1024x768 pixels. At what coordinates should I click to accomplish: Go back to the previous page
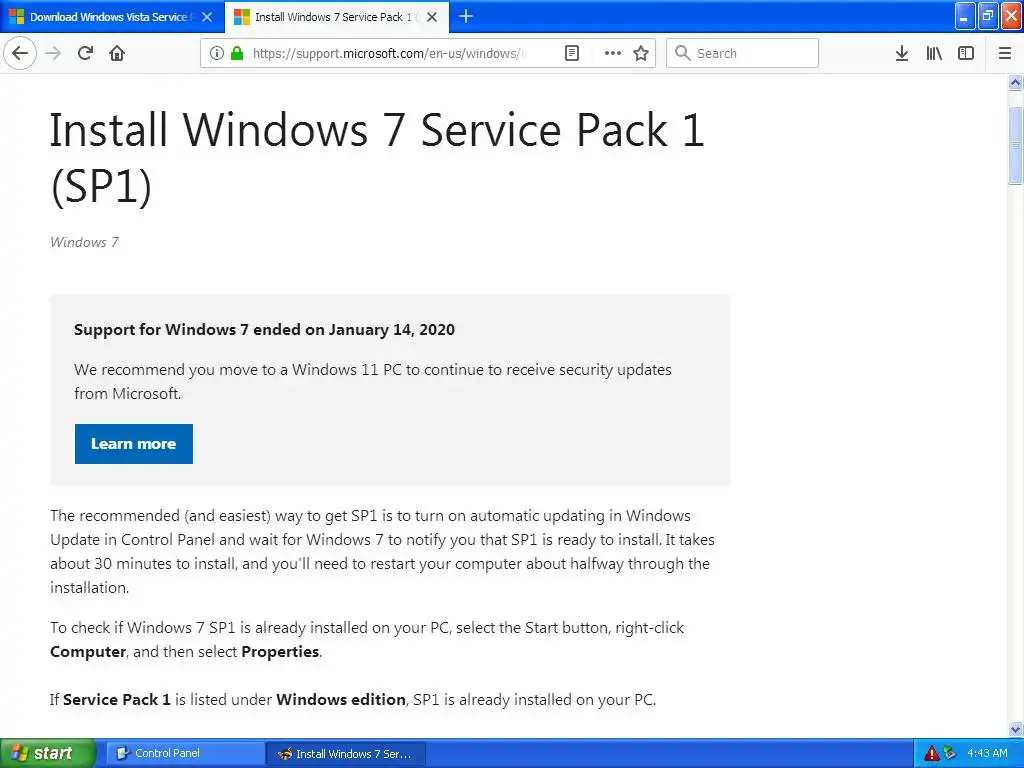[x=20, y=54]
